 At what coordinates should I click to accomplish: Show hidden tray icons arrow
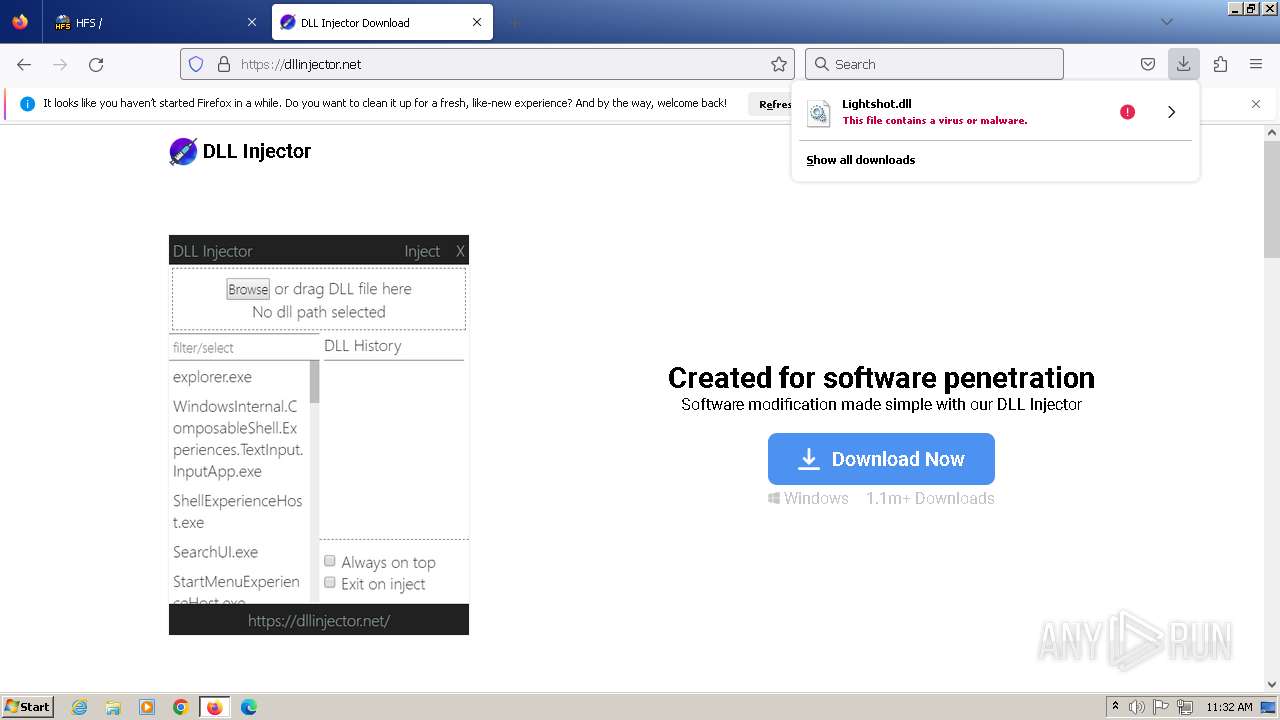click(1115, 707)
